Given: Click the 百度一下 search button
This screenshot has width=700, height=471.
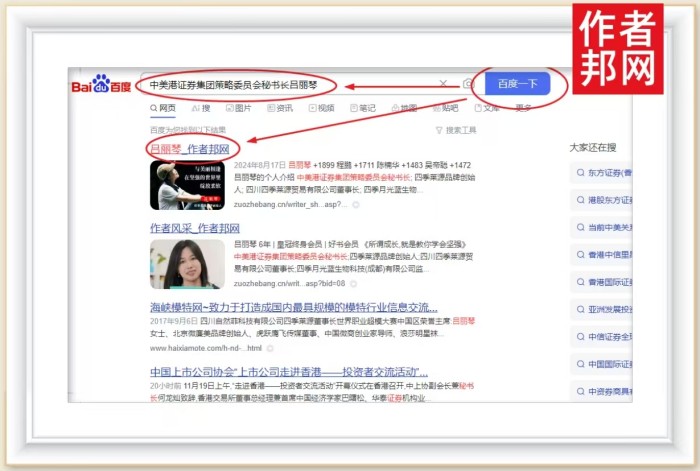Looking at the screenshot, I should pyautogui.click(x=517, y=84).
